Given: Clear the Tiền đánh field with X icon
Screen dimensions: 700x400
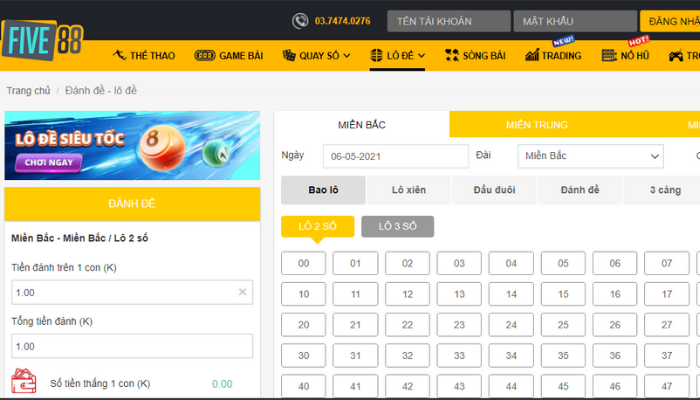Looking at the screenshot, I should 242,292.
